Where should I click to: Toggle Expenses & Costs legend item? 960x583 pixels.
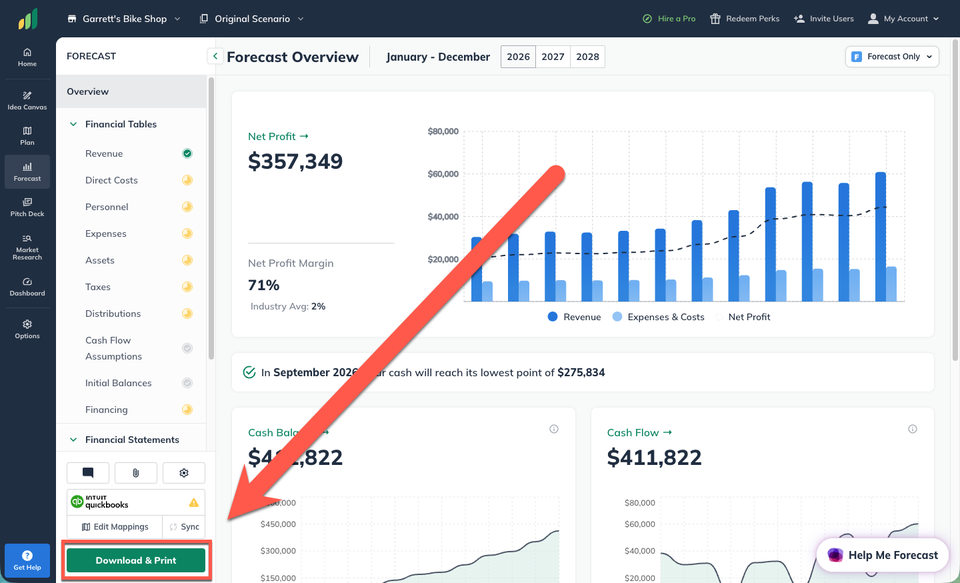658,317
